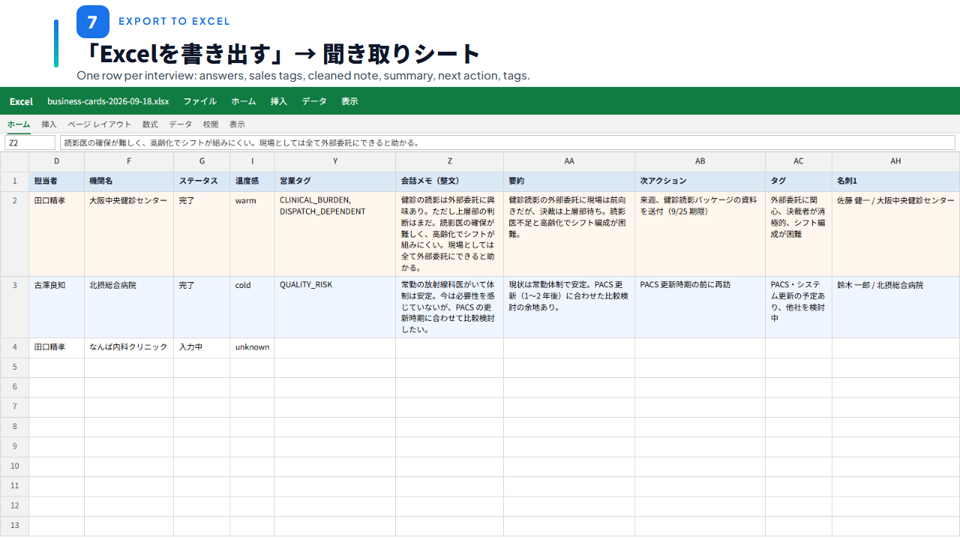Switch to the 挿入 ribbon tab
960x540 pixels.
[49, 124]
